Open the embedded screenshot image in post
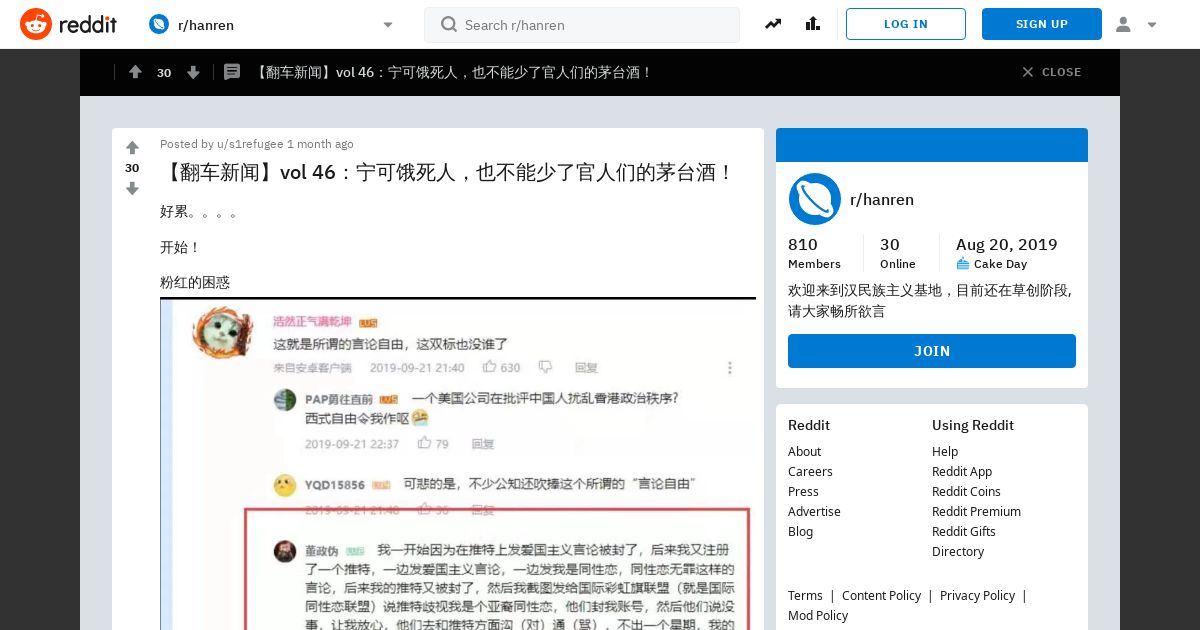Screen dimensions: 1200x630 click(458, 464)
